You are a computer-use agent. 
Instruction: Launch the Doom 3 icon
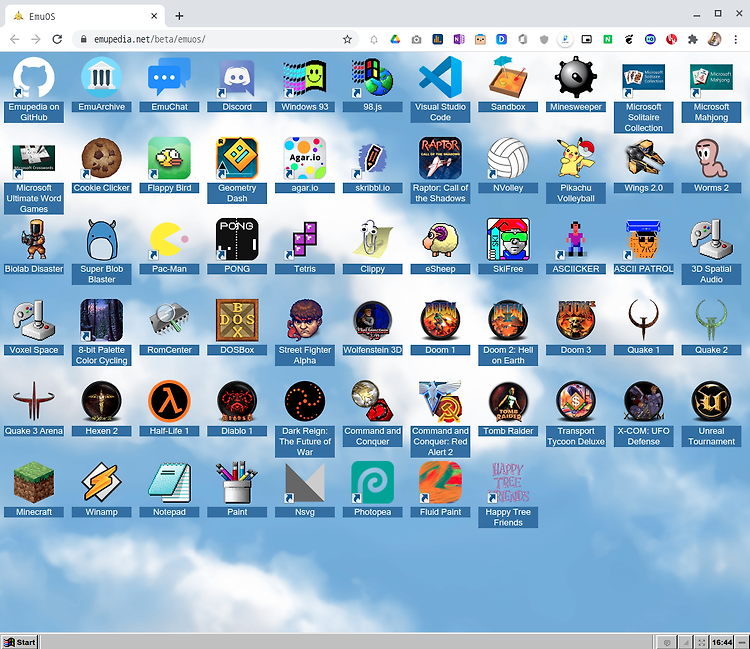tap(576, 320)
